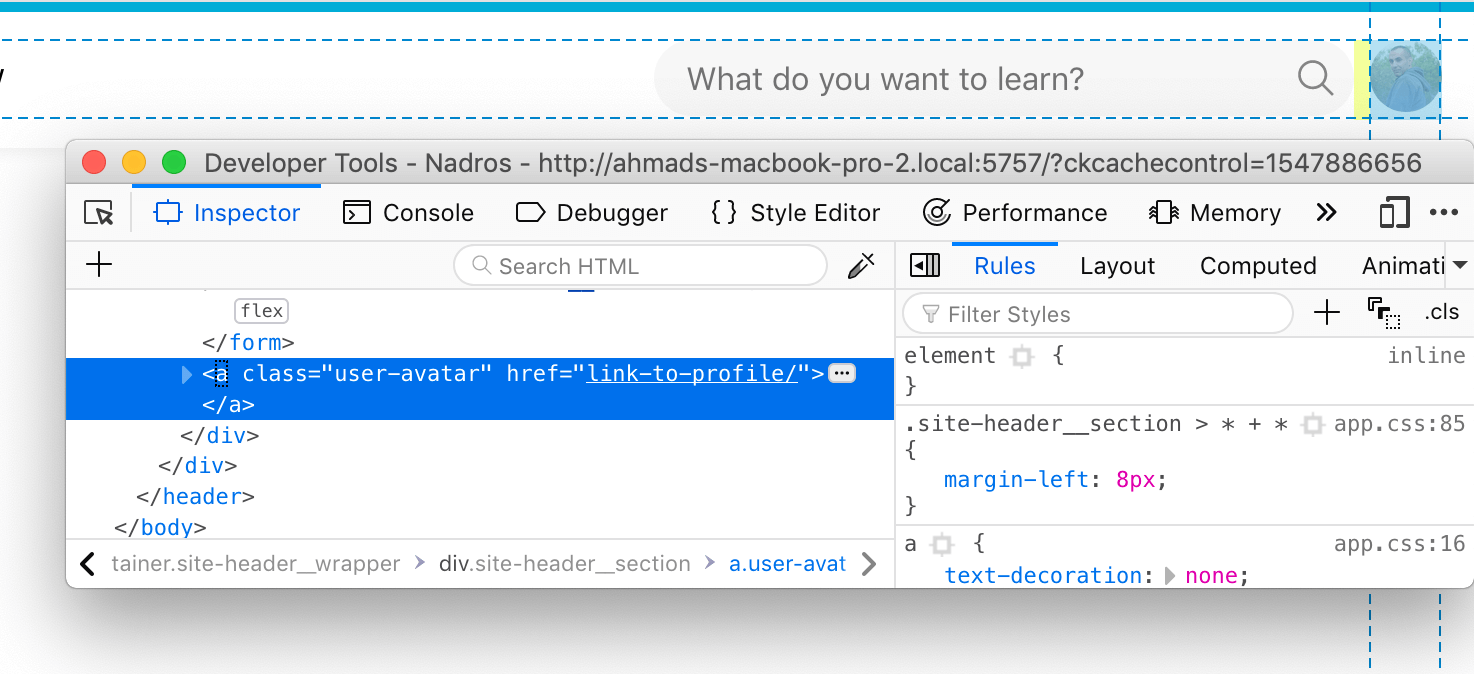Click the eyedropper color picker icon
Viewport: 1474px width, 674px height.
coord(860,266)
